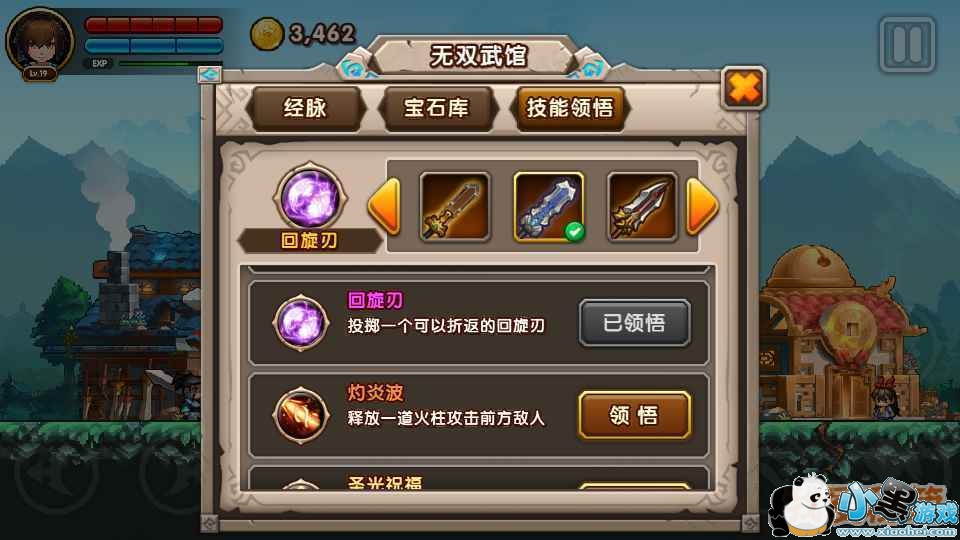Select the bronze sword weapon icon

tap(455, 207)
